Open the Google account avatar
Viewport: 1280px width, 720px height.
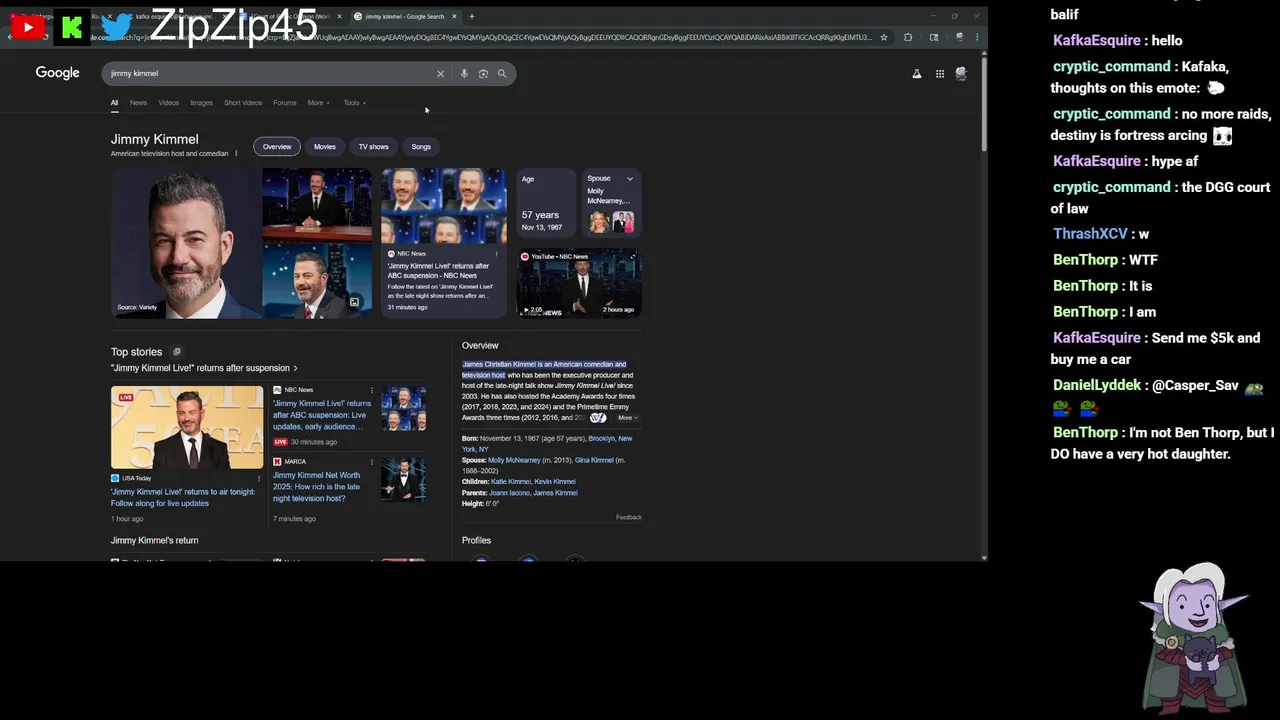pyautogui.click(x=962, y=73)
